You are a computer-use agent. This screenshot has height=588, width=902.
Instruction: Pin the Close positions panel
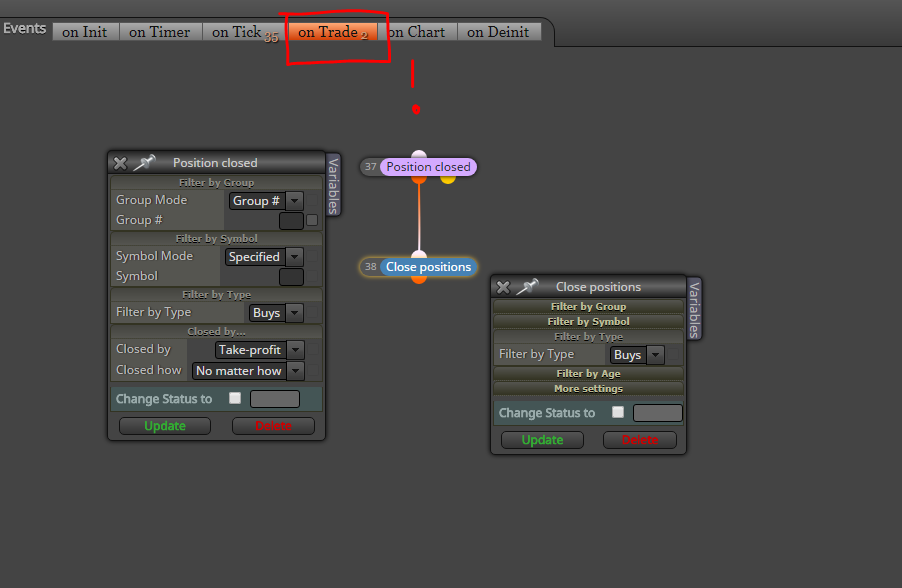(x=528, y=287)
